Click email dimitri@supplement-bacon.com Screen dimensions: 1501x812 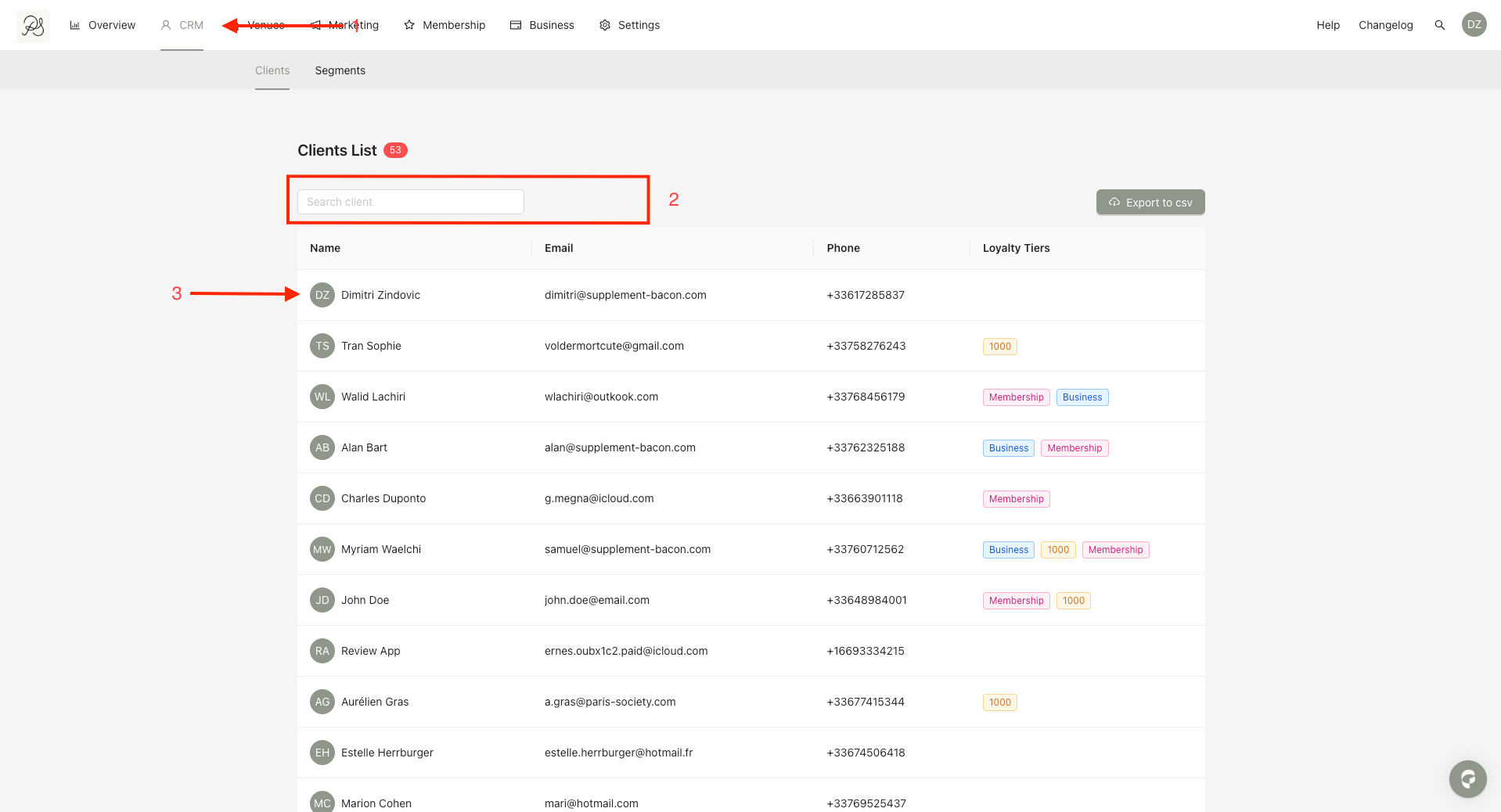625,295
